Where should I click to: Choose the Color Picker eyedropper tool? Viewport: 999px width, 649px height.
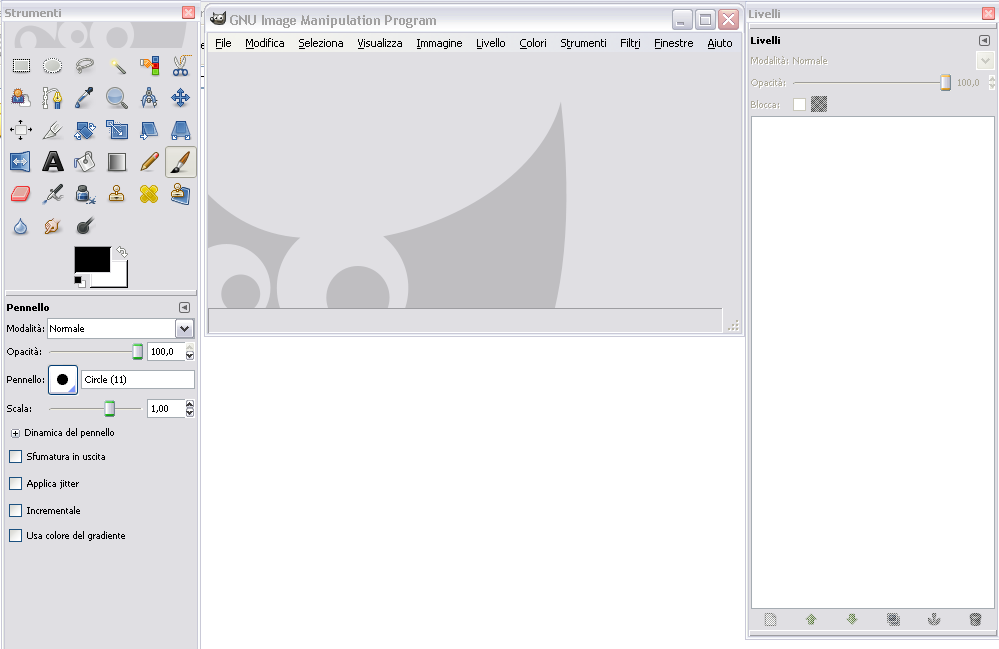click(84, 98)
